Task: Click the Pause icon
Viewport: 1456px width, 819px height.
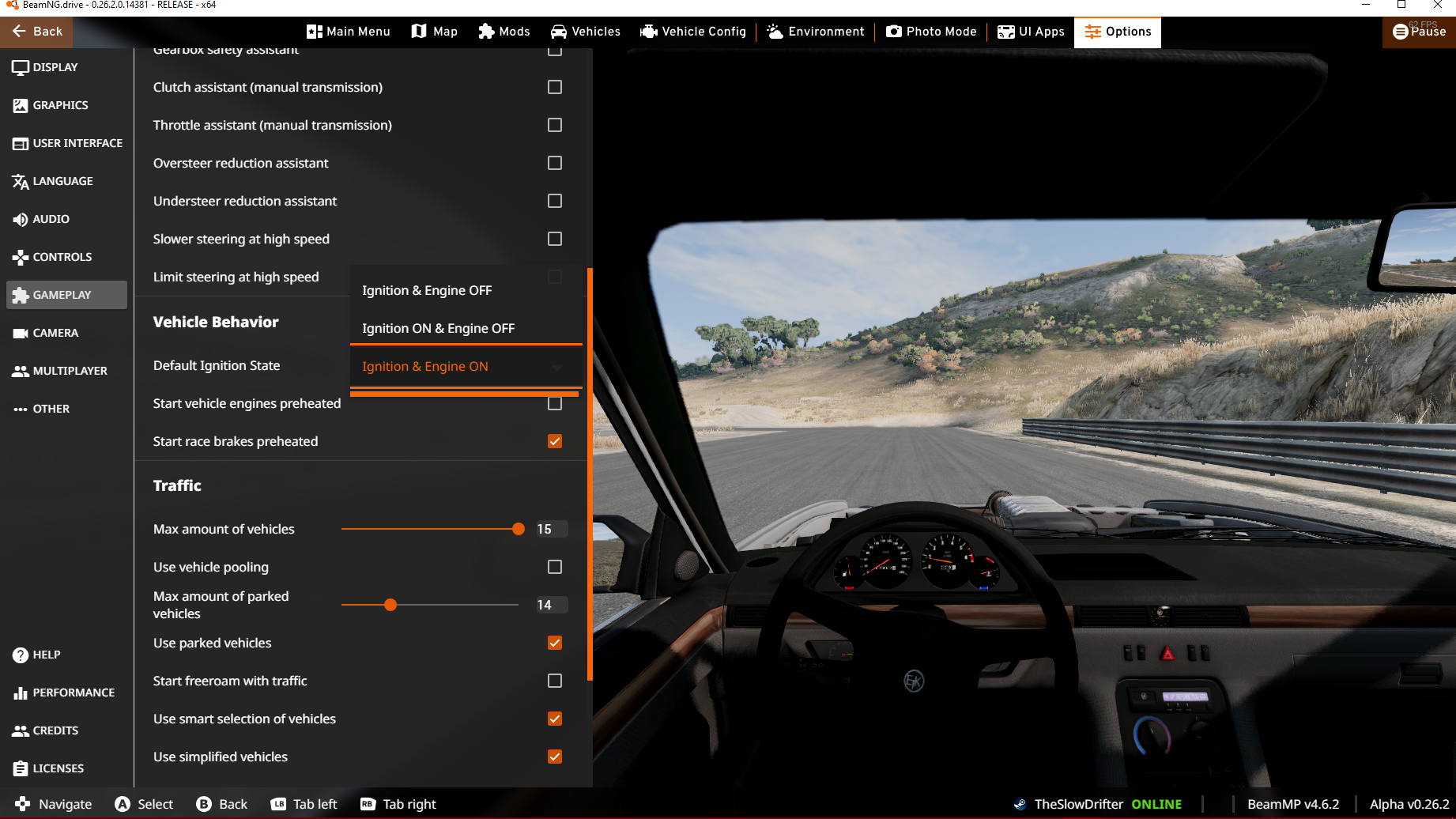Action: pos(1401,32)
